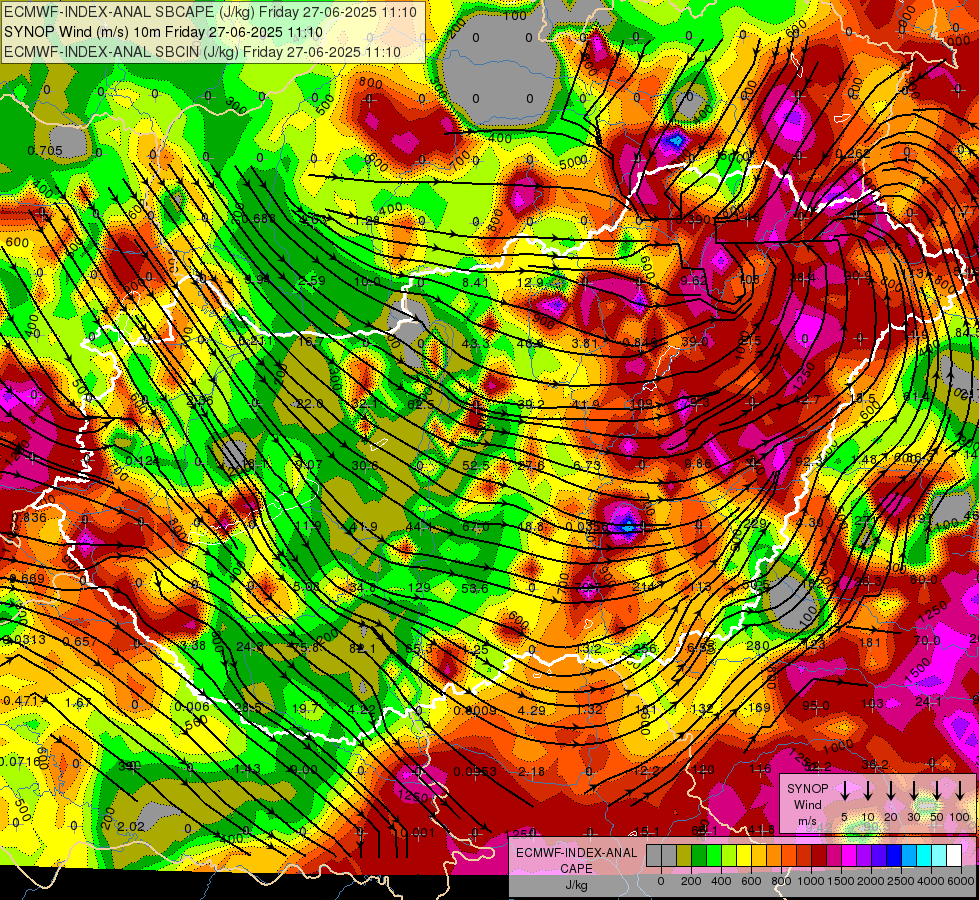The image size is (979, 900).
Task: Click the 'J/kg' unit label in legend
Action: click(x=577, y=885)
